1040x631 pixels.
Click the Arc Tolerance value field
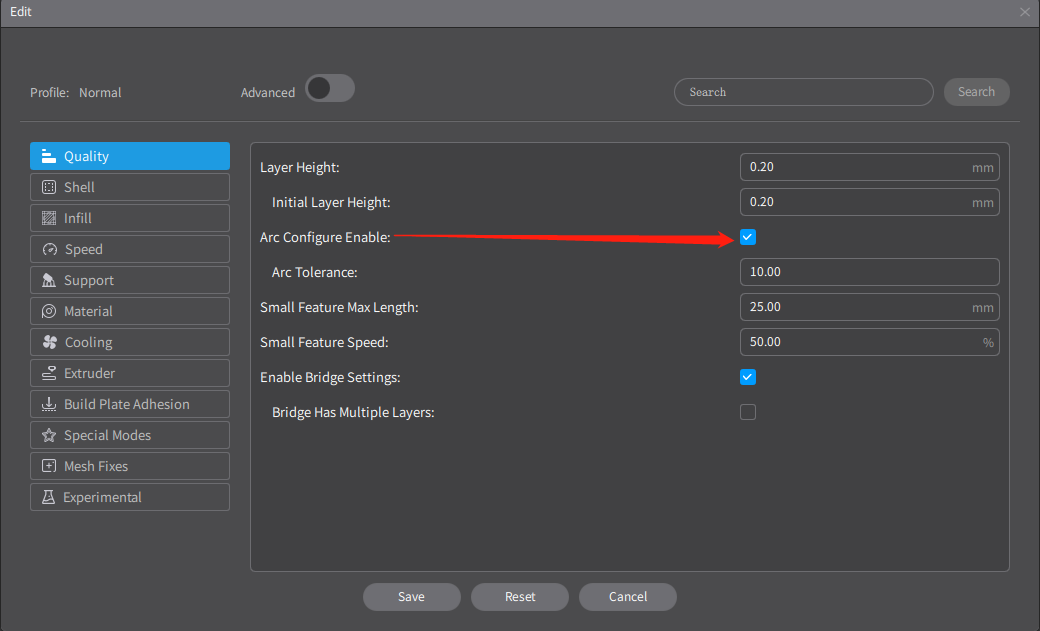click(x=870, y=272)
